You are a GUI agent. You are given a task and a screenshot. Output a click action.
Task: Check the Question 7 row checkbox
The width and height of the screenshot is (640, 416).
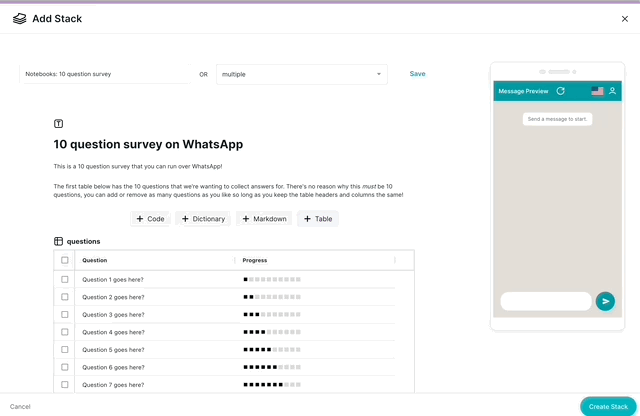[64, 385]
